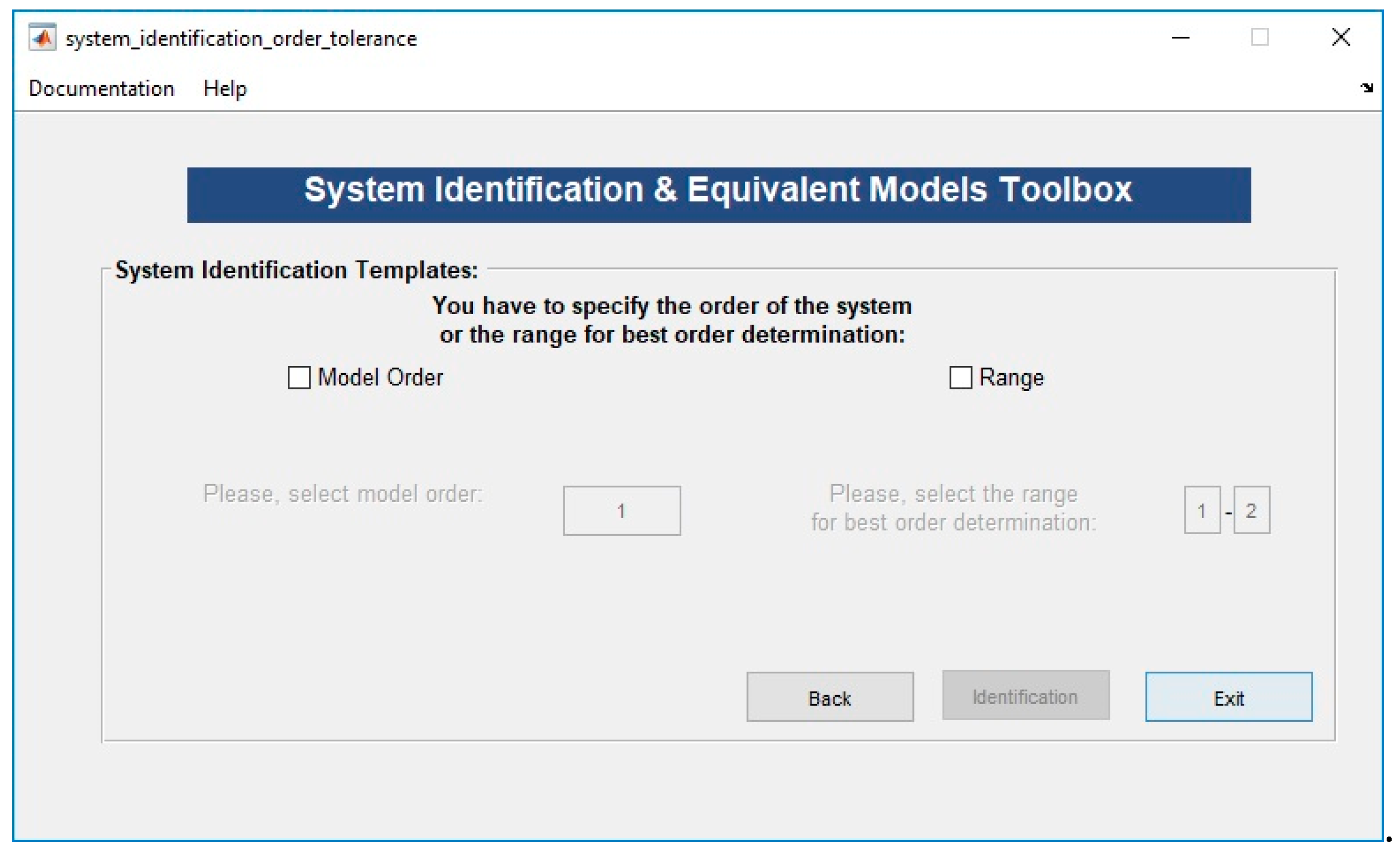This screenshot has height=851, width=1400.
Task: Enable the Model Order checkbox
Action: (x=299, y=378)
